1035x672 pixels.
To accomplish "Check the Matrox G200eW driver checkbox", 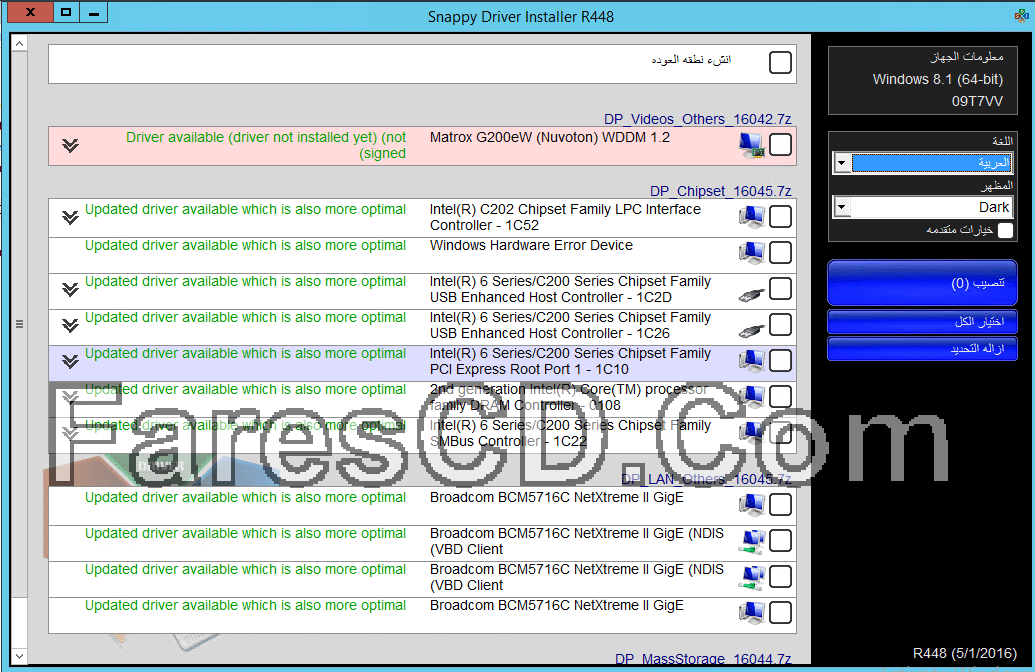I will (x=780, y=145).
